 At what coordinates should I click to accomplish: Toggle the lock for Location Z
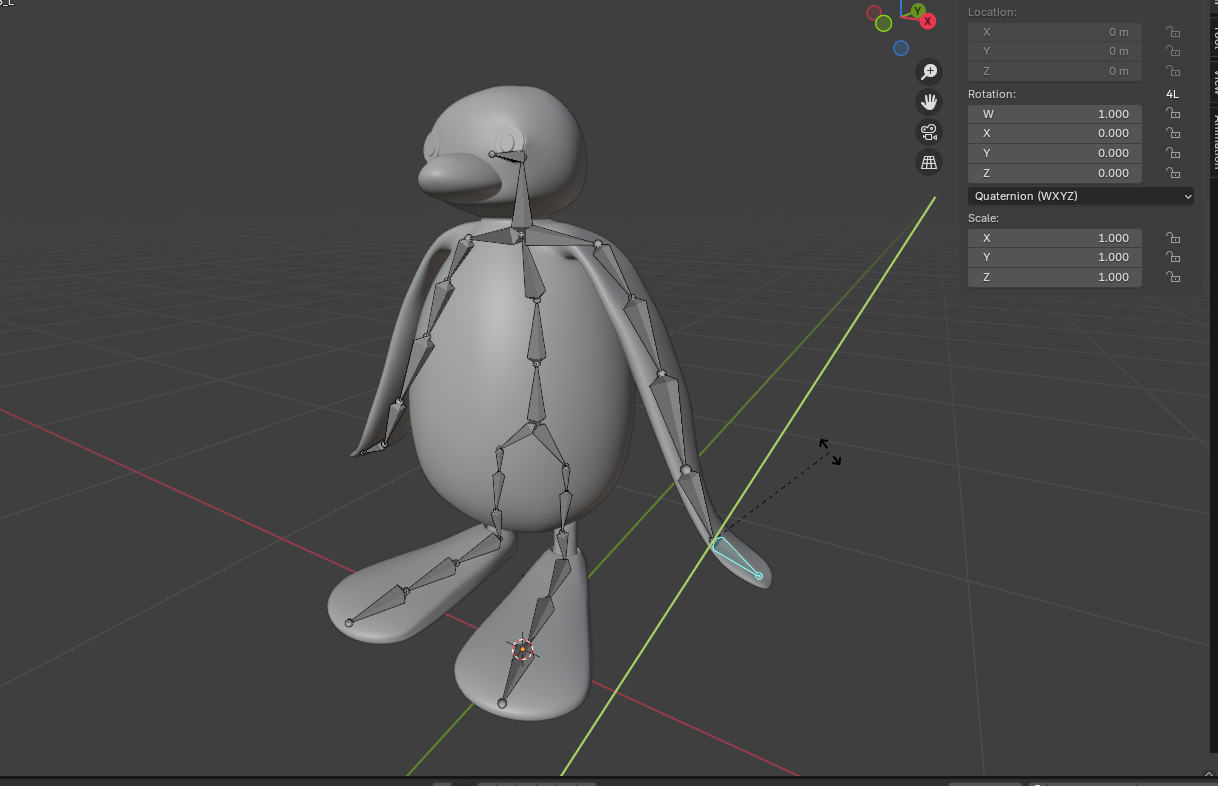pyautogui.click(x=1173, y=71)
